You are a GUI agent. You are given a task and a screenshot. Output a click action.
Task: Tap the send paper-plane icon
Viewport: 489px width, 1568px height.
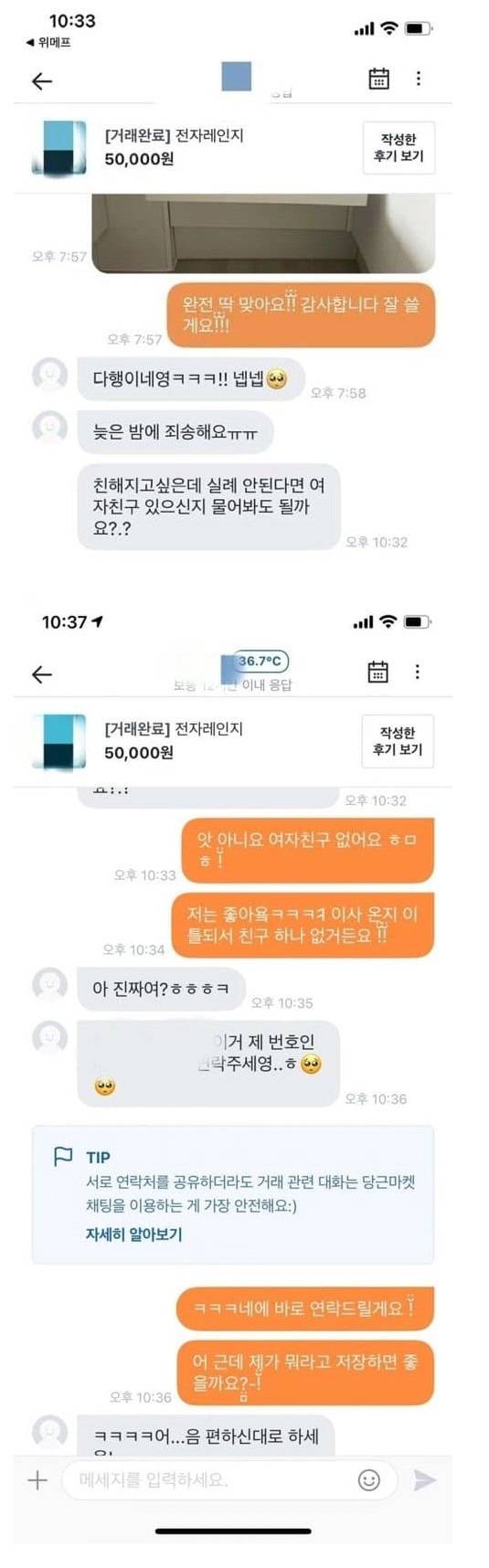point(425,1479)
